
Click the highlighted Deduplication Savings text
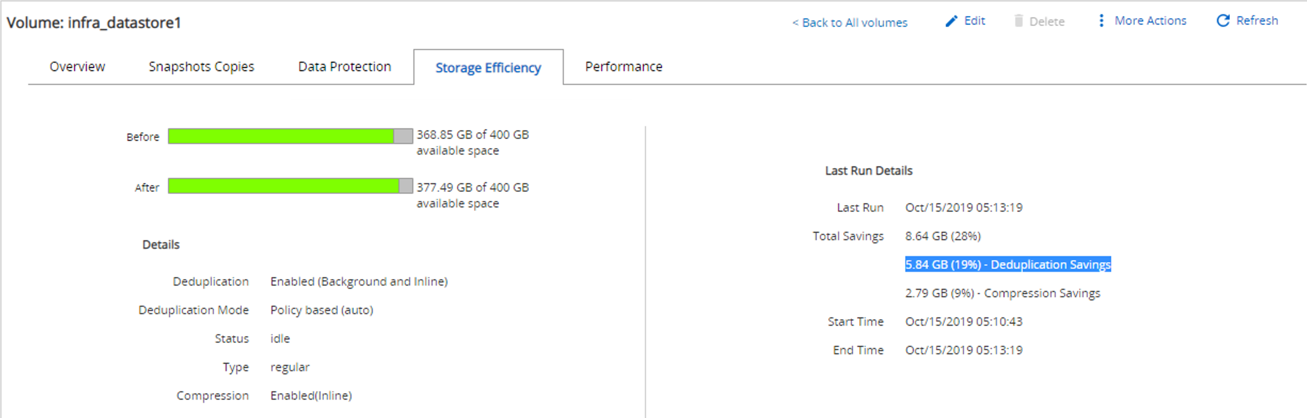coord(1008,265)
